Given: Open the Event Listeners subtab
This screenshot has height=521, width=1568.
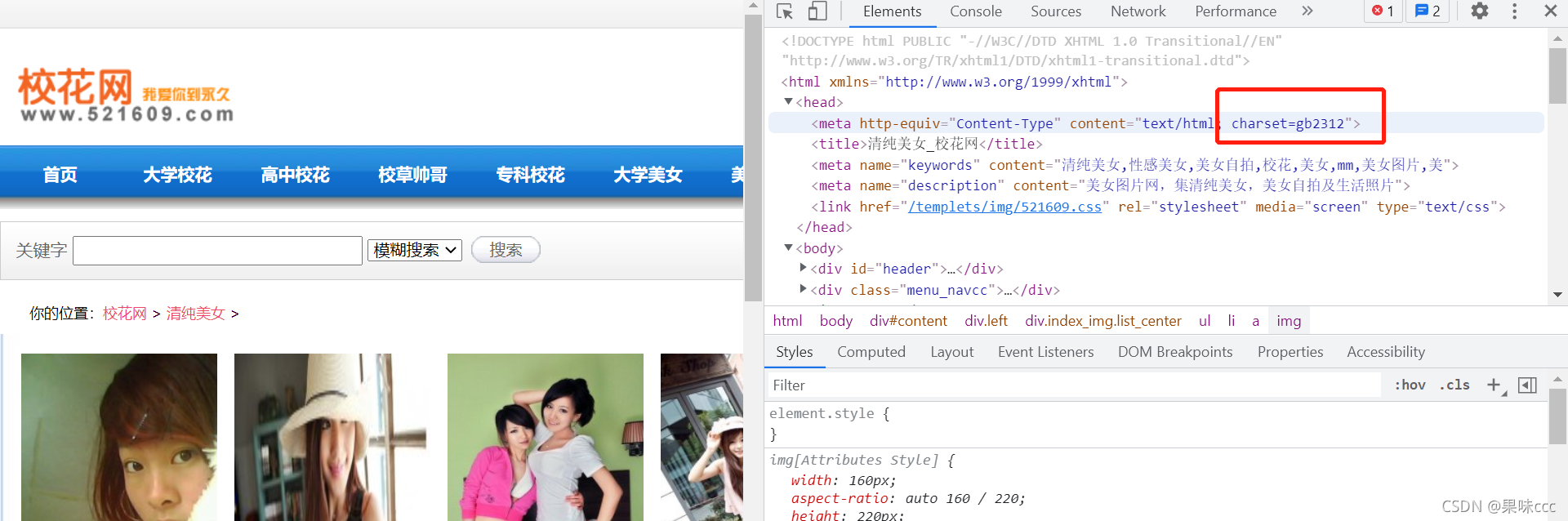Looking at the screenshot, I should [1046, 352].
